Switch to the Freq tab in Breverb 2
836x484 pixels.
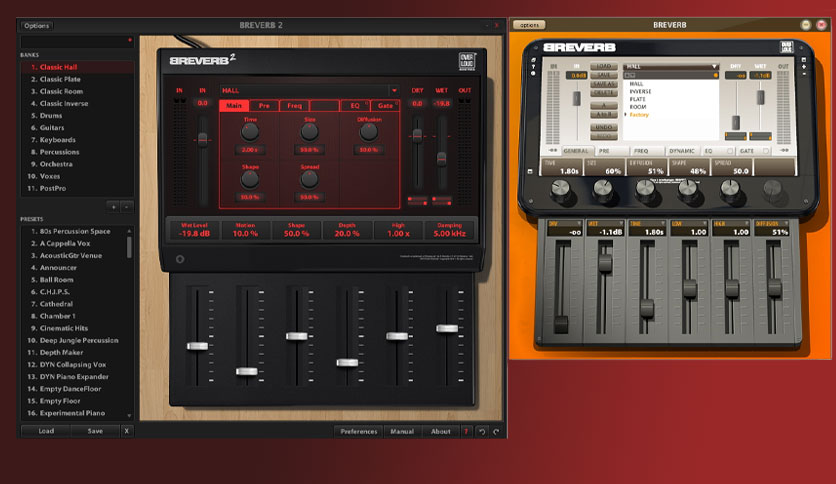(294, 106)
